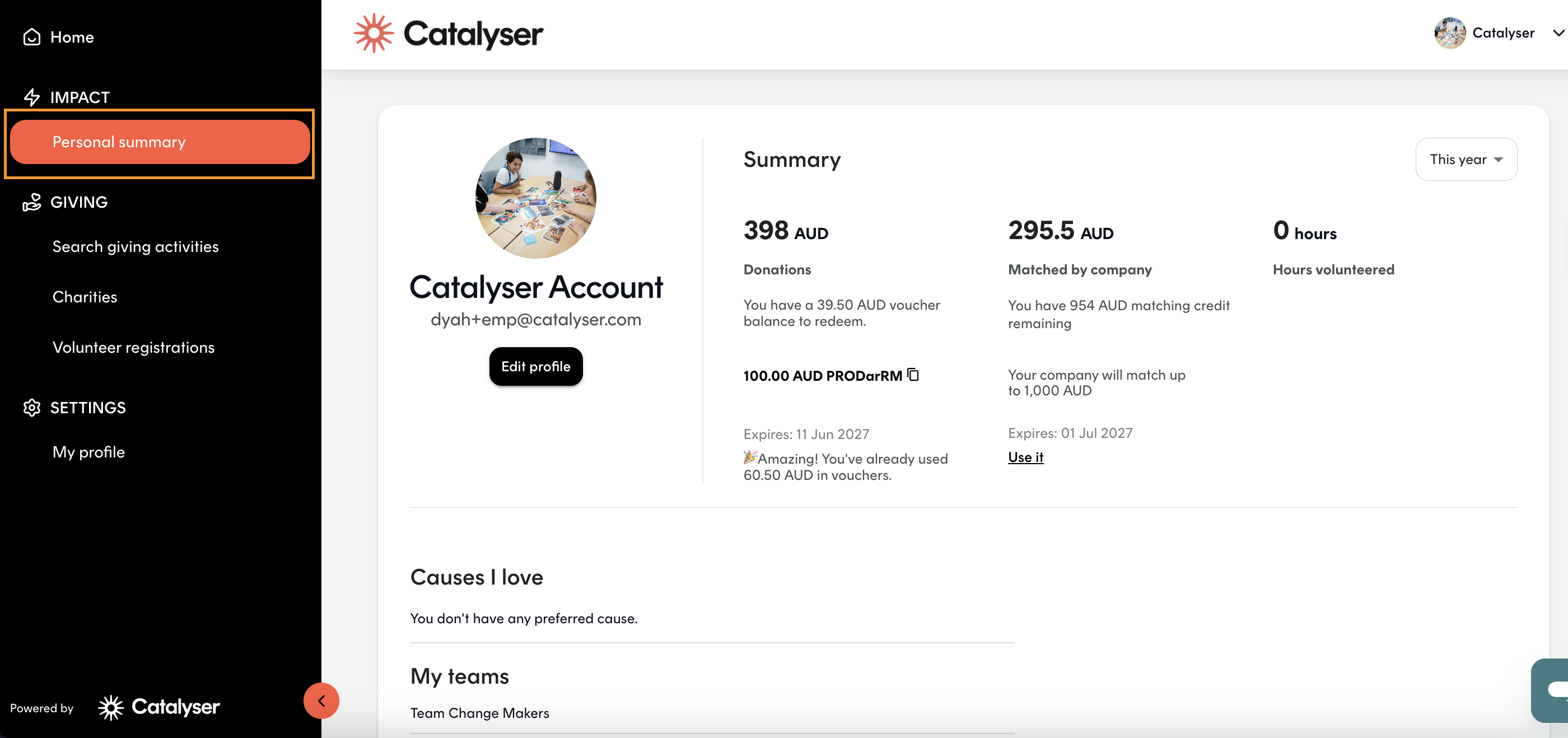Image resolution: width=1568 pixels, height=738 pixels.
Task: Go to Search giving activities
Action: point(135,246)
